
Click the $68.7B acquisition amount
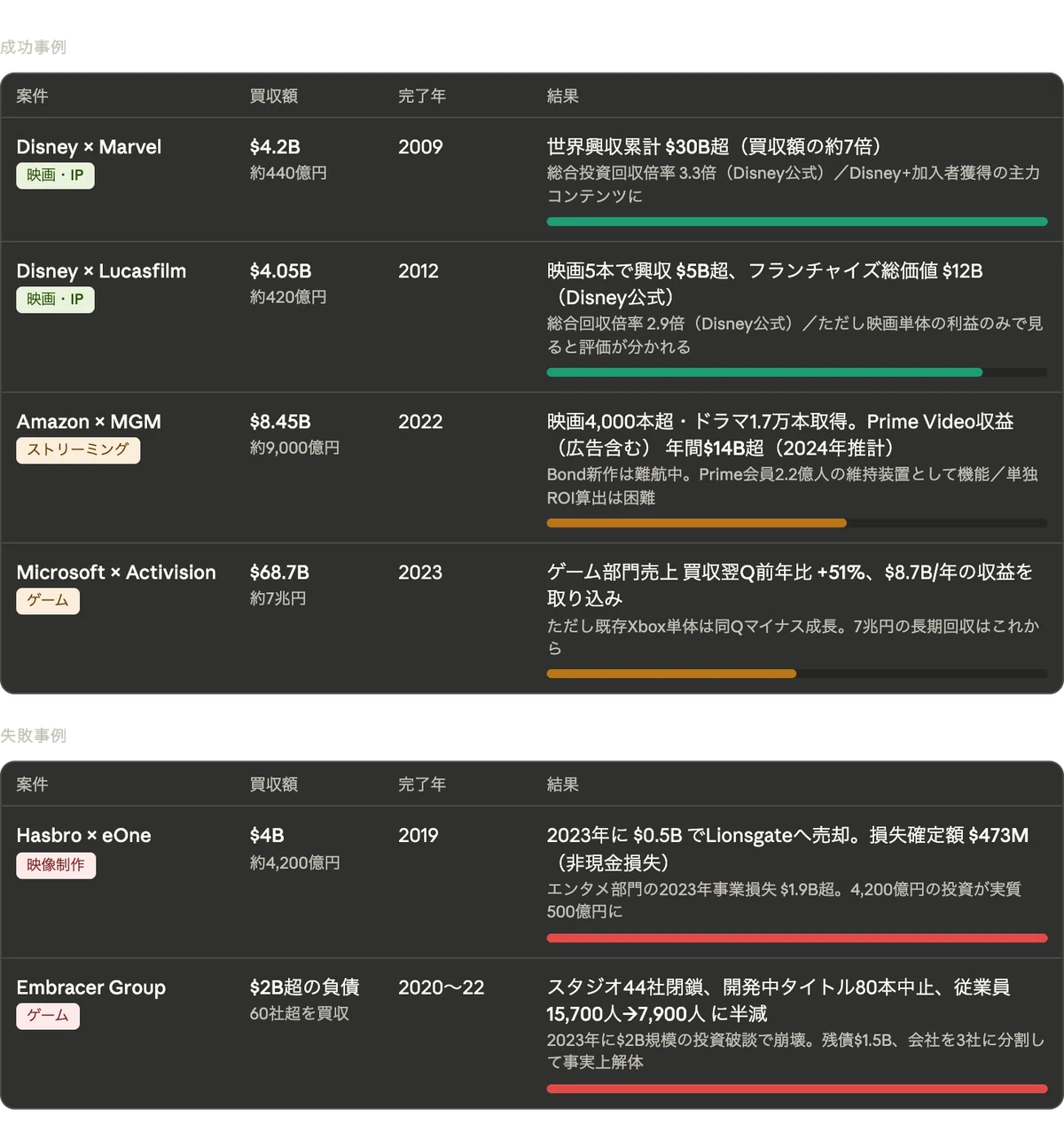tap(279, 573)
